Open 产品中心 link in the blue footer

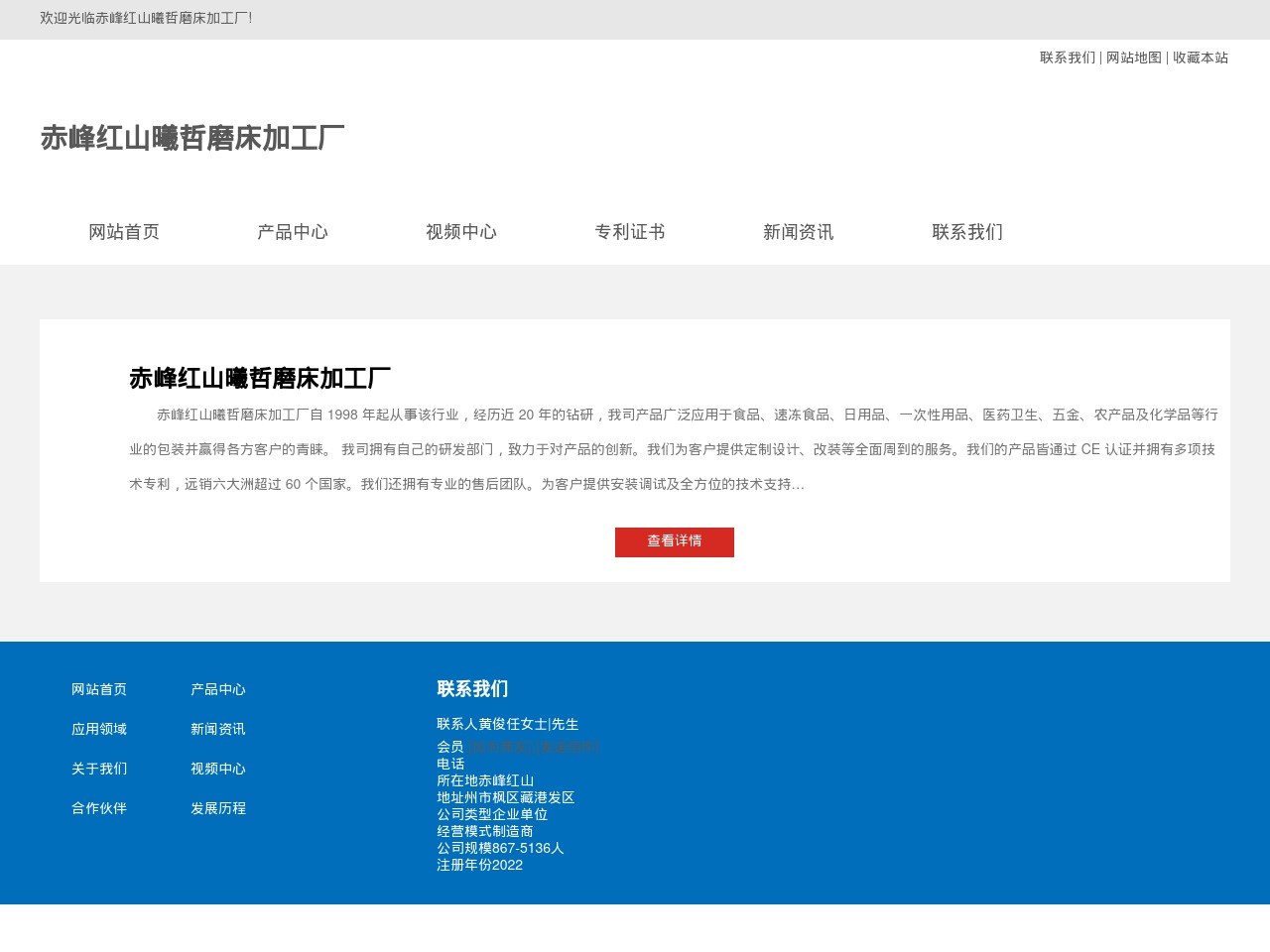[218, 689]
